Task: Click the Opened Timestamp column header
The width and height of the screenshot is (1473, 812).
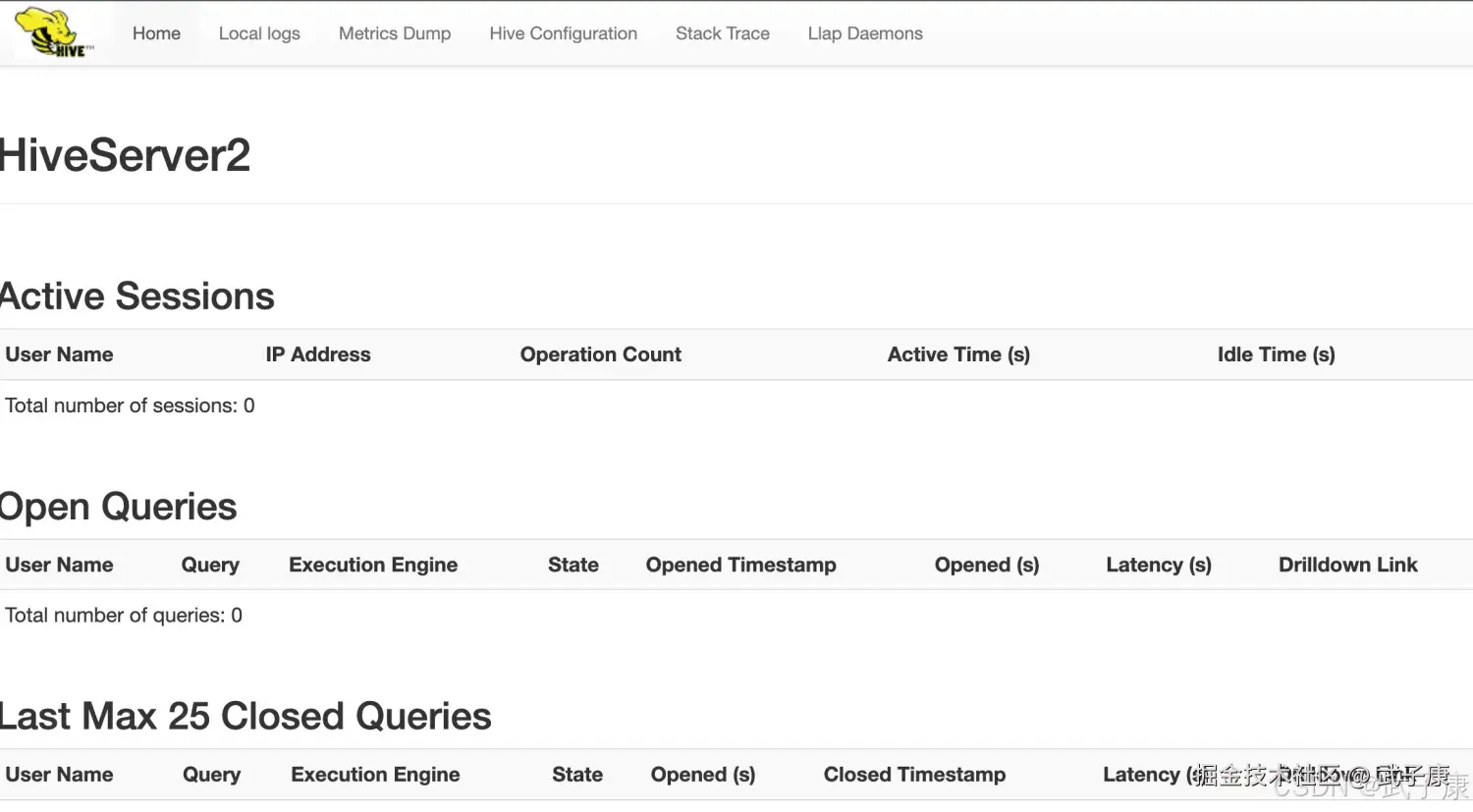Action: point(741,565)
